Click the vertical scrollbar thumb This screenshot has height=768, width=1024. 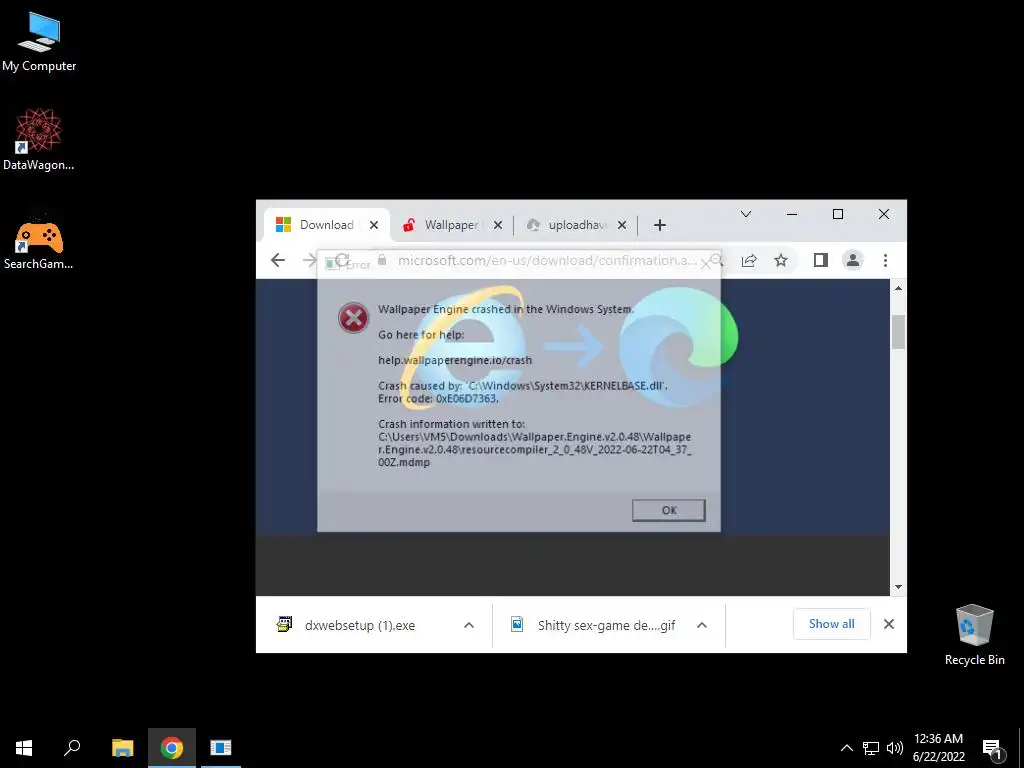tap(899, 332)
